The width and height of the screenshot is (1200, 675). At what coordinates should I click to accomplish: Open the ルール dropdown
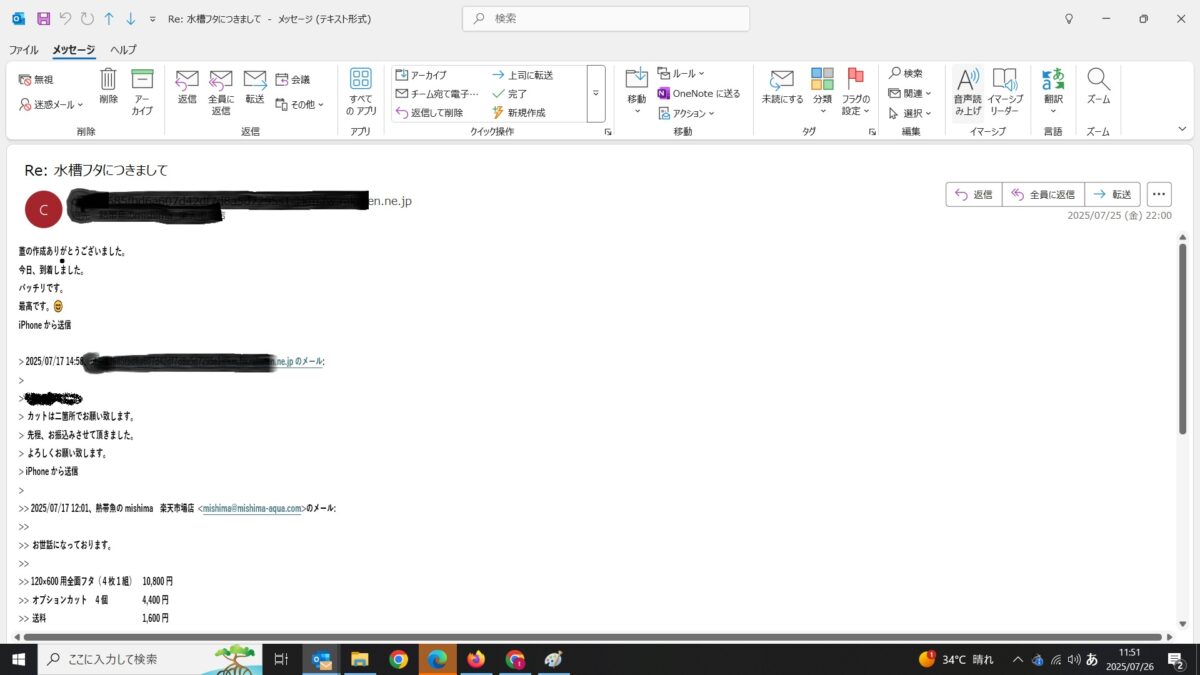tap(681, 74)
